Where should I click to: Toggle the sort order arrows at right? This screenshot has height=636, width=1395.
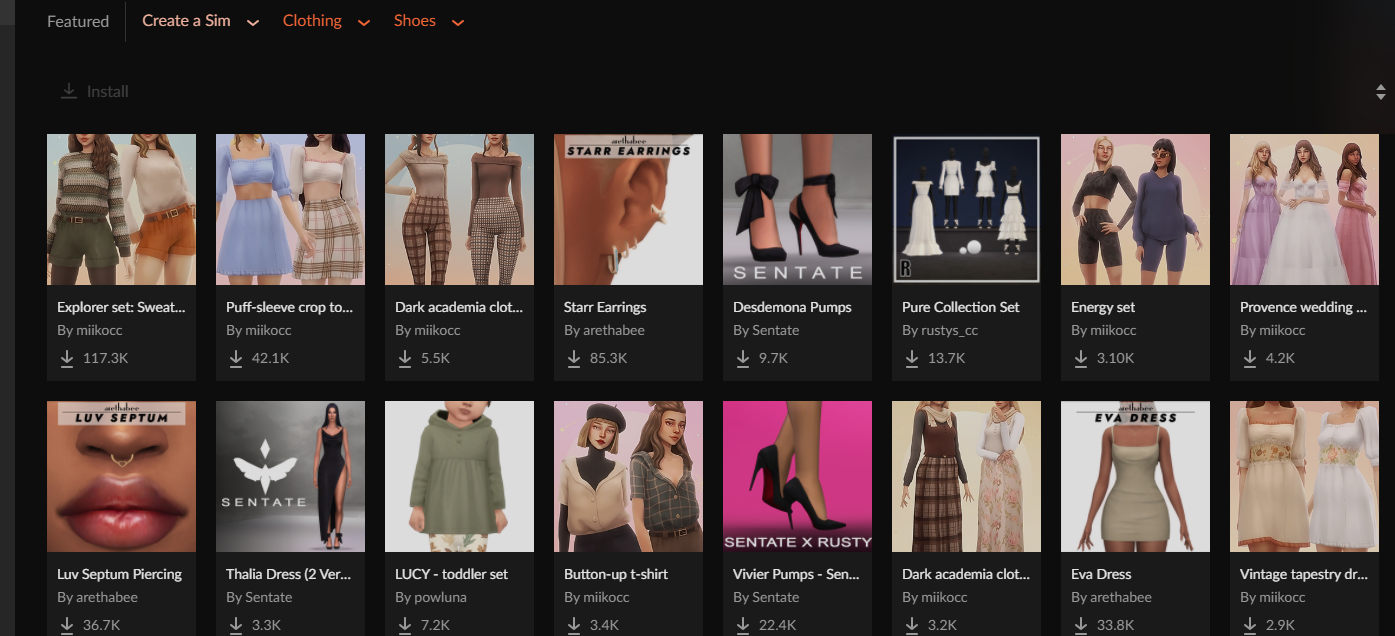(1381, 92)
